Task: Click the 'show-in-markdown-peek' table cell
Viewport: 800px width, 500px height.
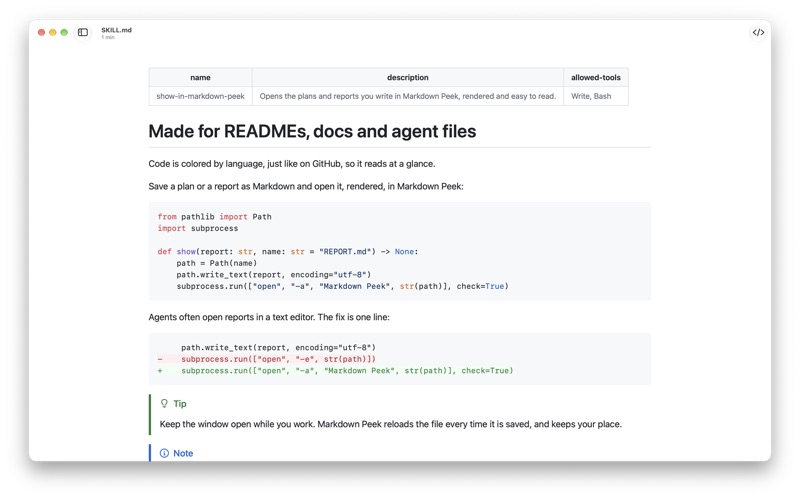Action: (201, 96)
